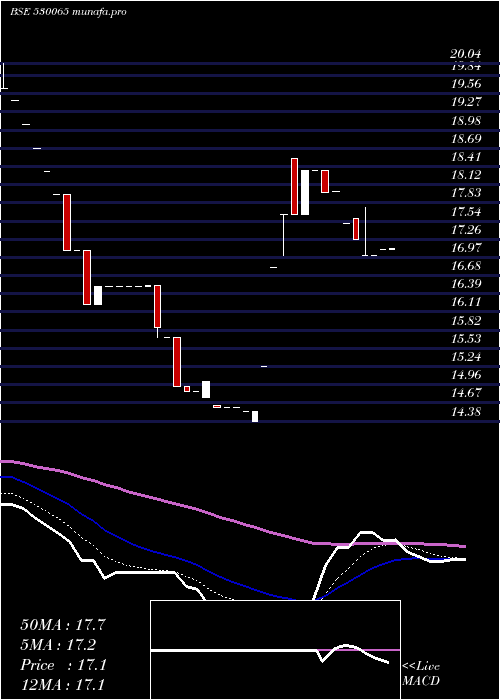Select the 18.12 price level label
The height and width of the screenshot is (700, 500).
[x=466, y=175]
